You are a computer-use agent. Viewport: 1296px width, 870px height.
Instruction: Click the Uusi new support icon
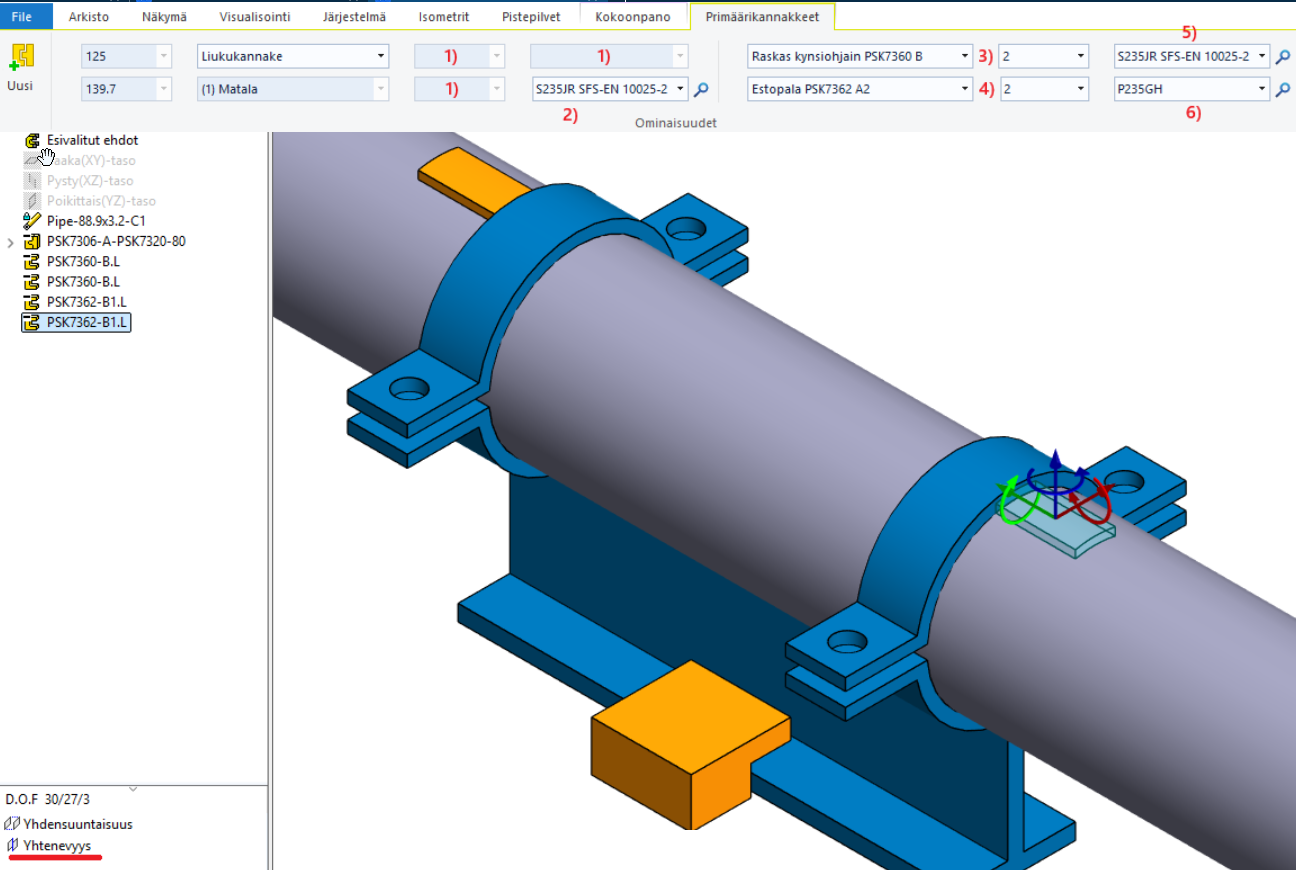coord(20,58)
